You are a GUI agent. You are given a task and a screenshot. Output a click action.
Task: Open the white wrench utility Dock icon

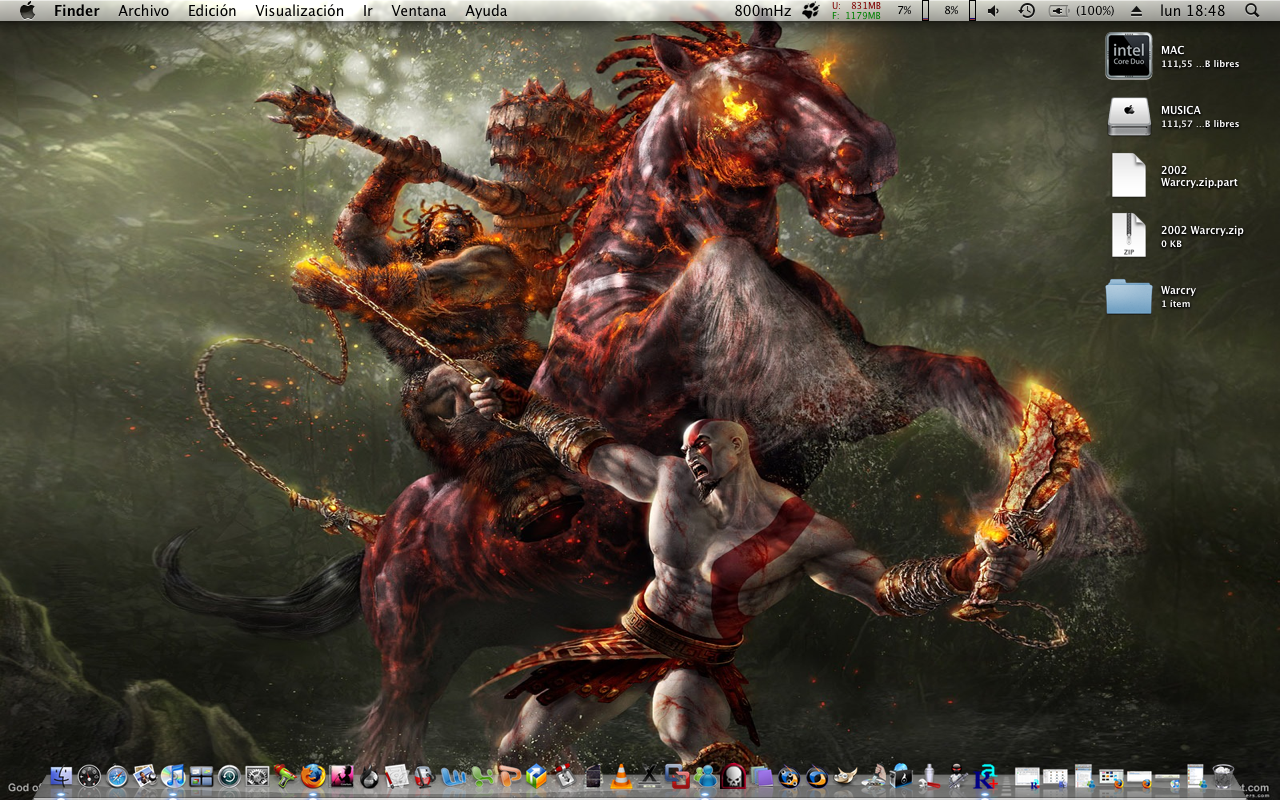(x=929, y=776)
